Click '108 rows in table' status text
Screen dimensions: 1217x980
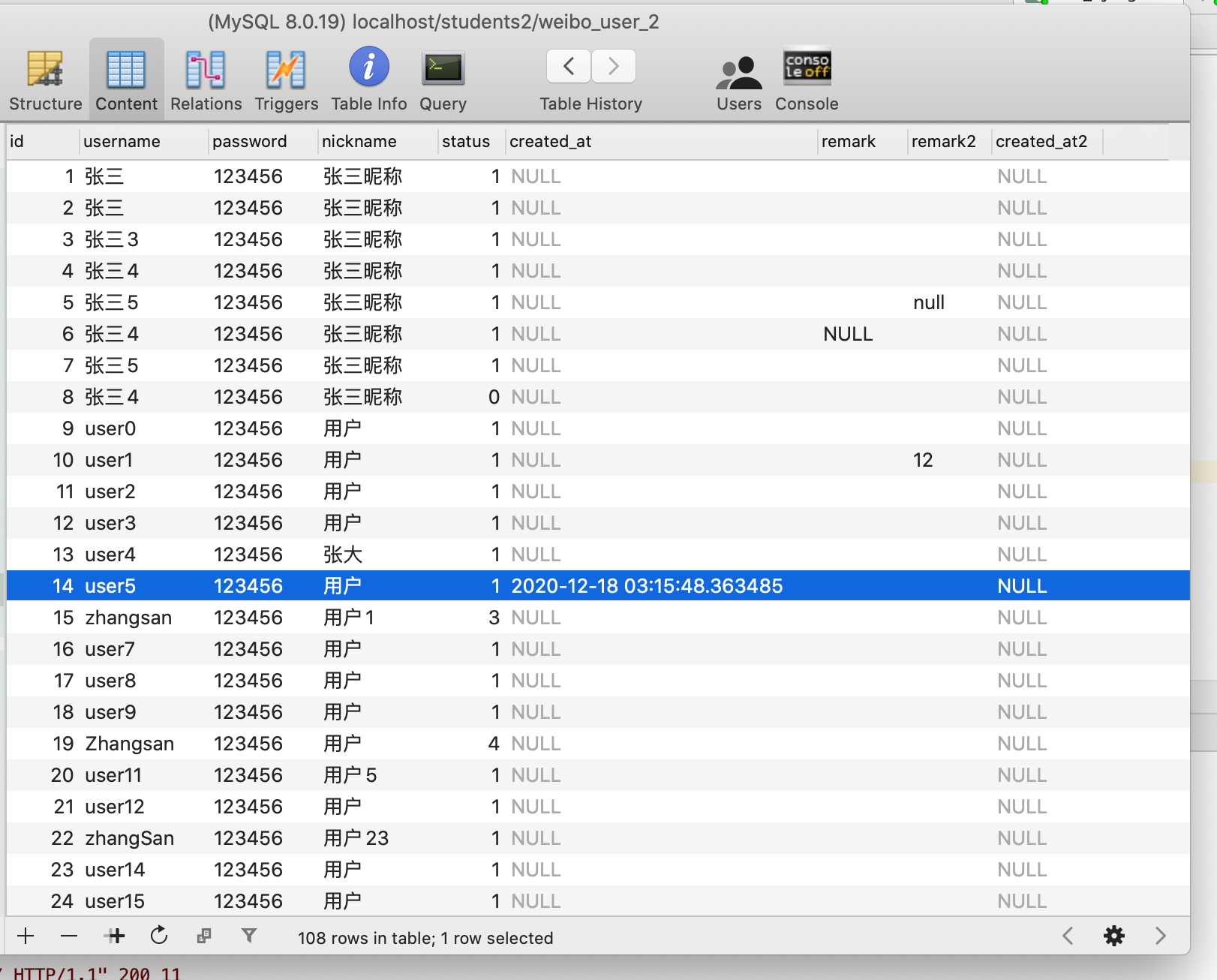point(365,938)
